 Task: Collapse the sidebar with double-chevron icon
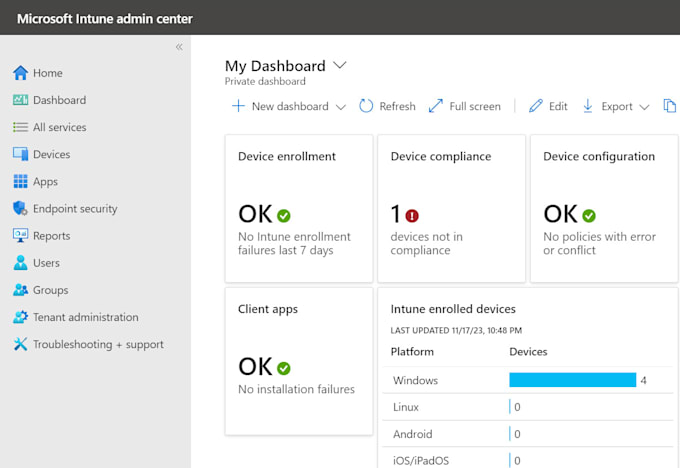tap(179, 47)
